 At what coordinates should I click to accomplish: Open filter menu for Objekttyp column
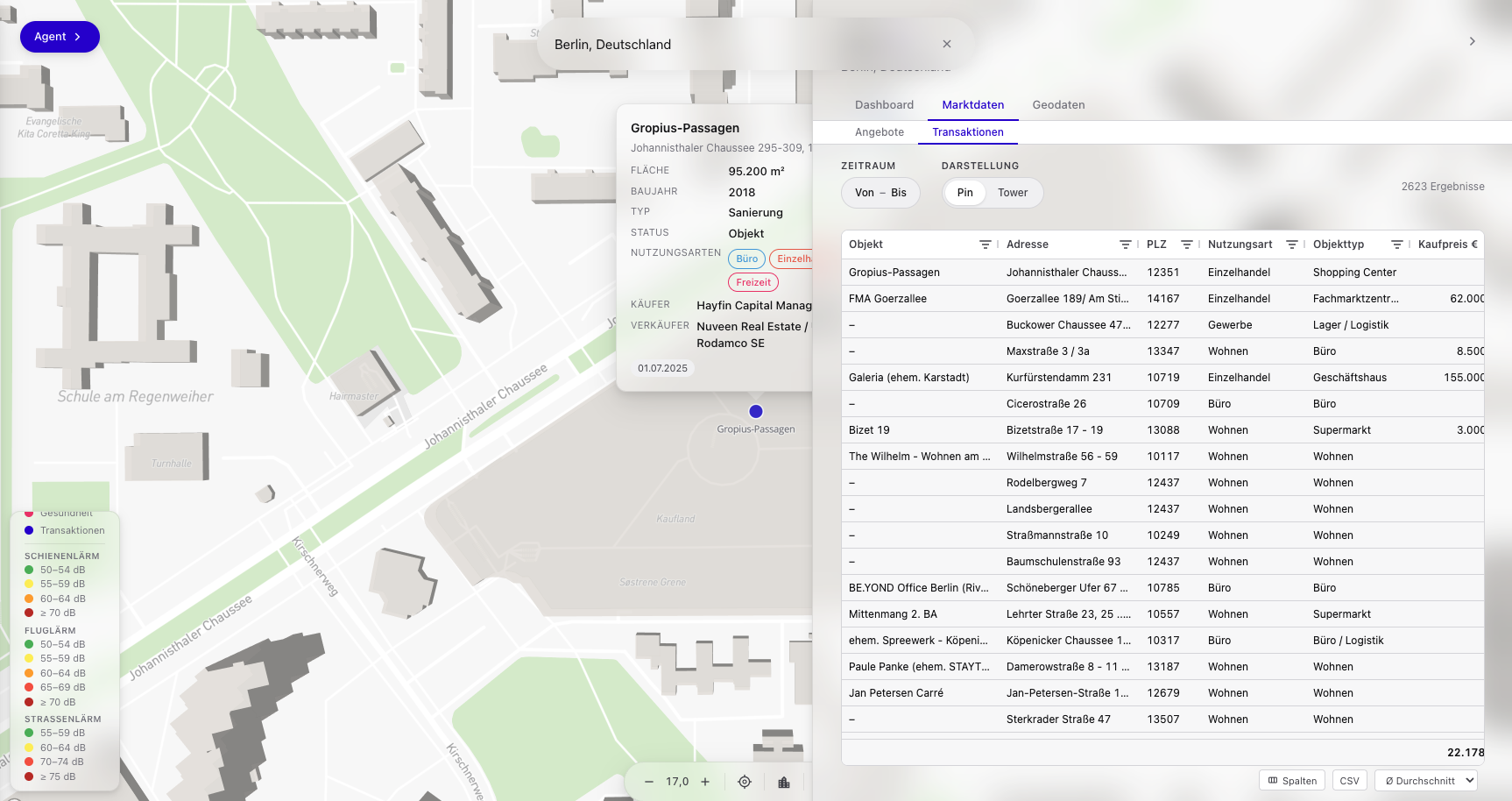1396,245
